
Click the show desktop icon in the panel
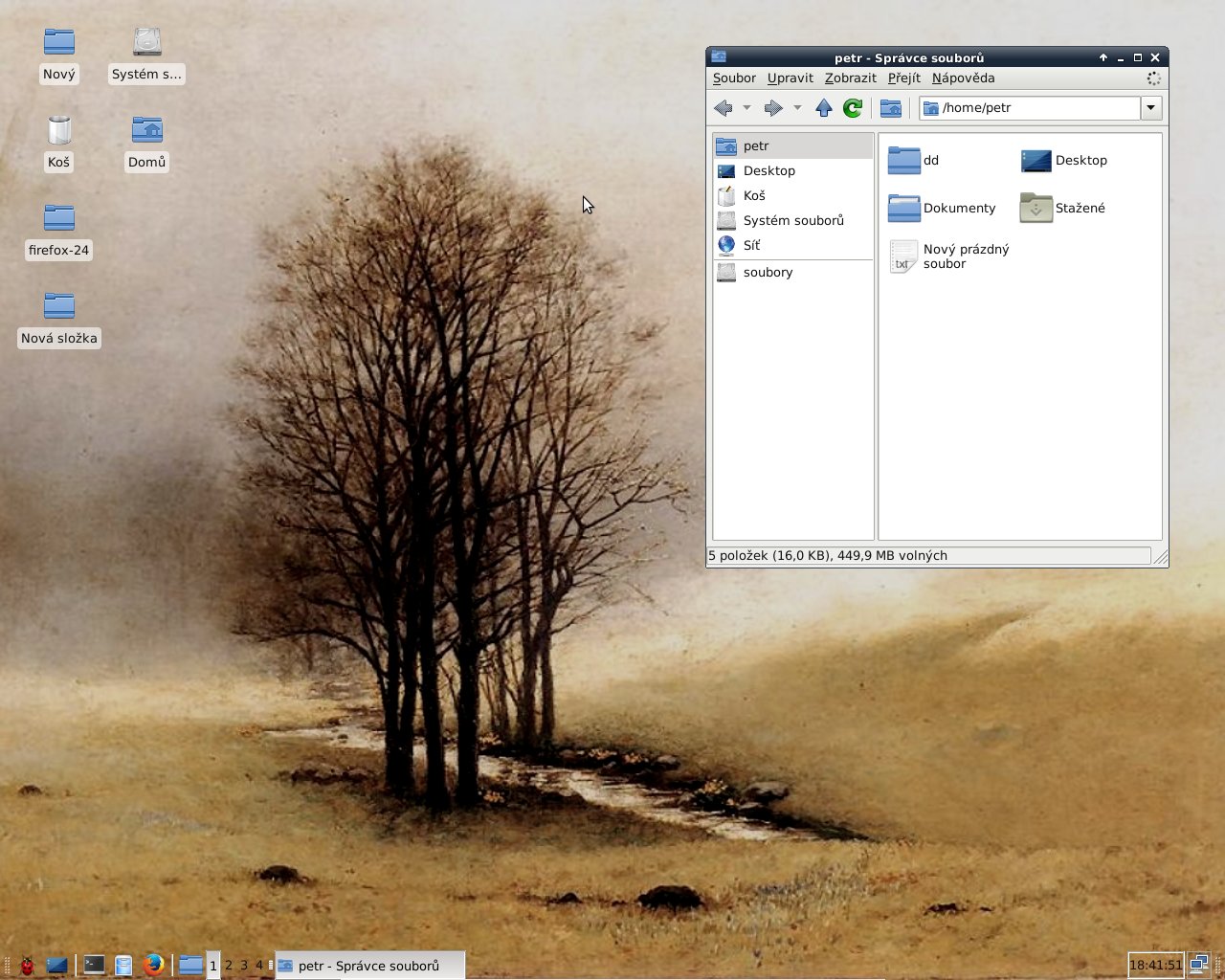point(57,966)
